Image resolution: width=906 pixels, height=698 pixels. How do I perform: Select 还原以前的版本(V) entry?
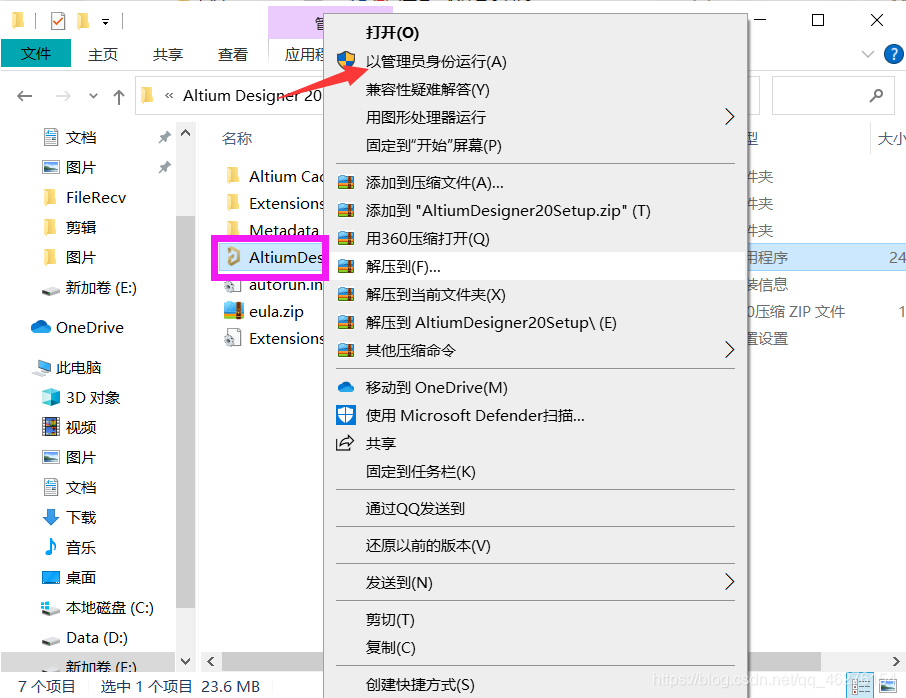pos(428,545)
